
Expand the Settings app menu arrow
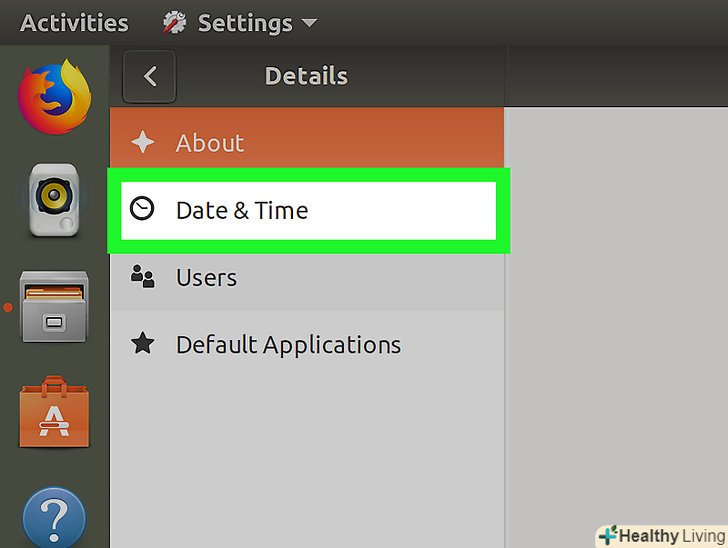pyautogui.click(x=309, y=23)
